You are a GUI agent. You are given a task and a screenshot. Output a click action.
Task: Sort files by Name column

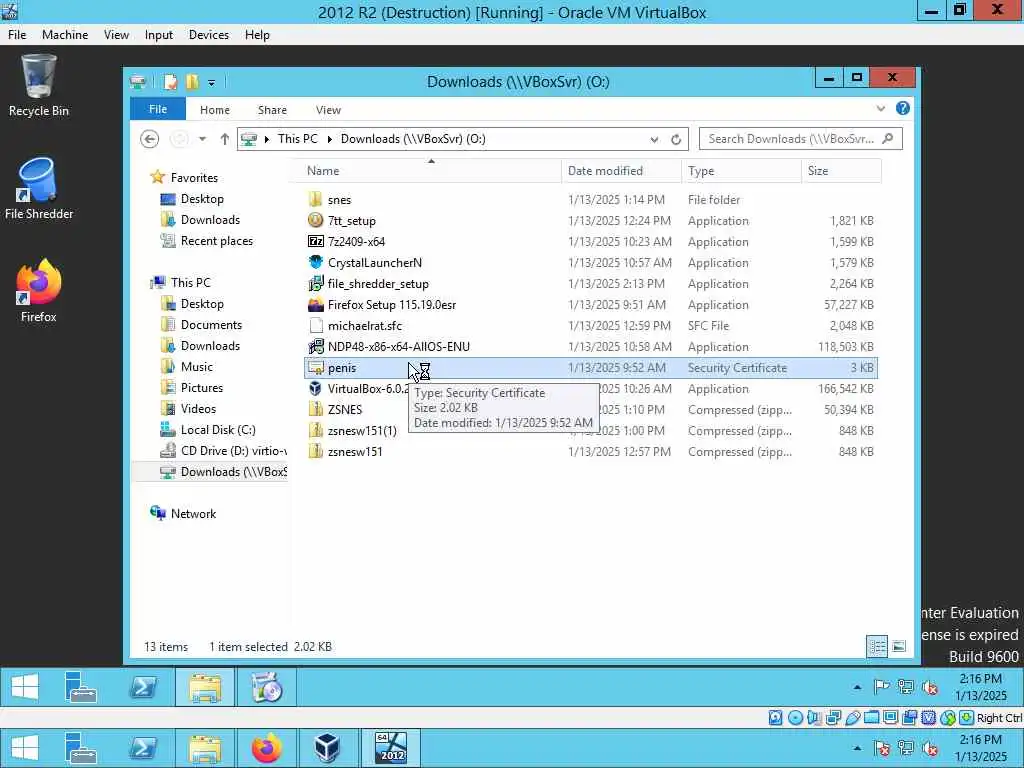coord(431,170)
